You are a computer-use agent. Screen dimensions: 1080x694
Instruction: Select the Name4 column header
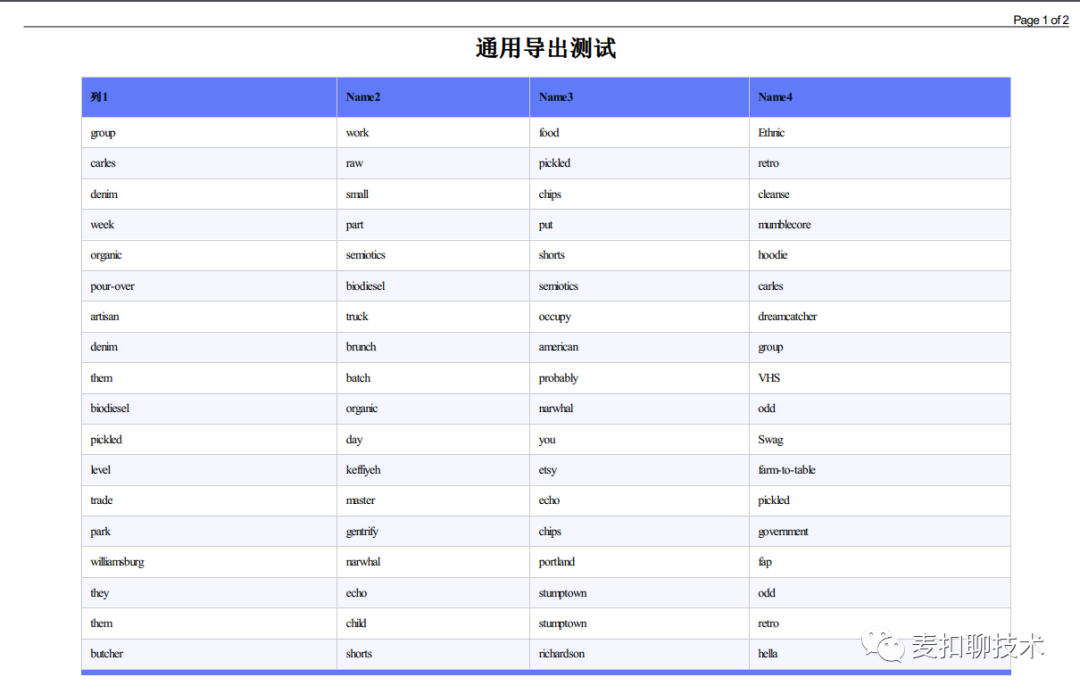click(x=774, y=97)
